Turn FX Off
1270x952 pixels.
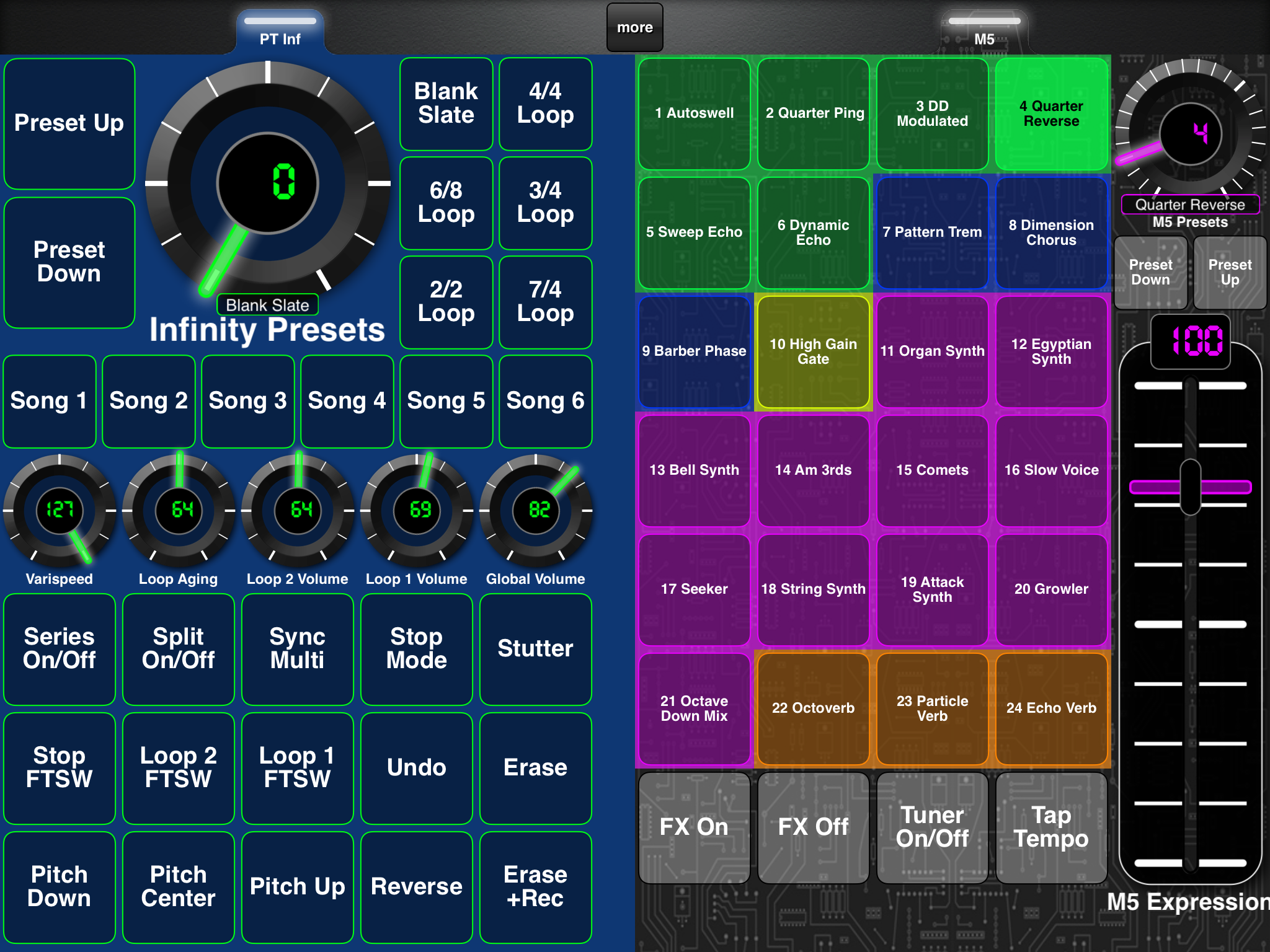(814, 827)
